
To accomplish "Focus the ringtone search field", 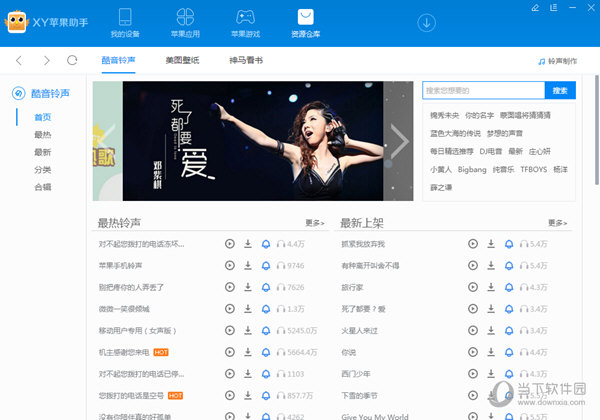I will tap(484, 91).
